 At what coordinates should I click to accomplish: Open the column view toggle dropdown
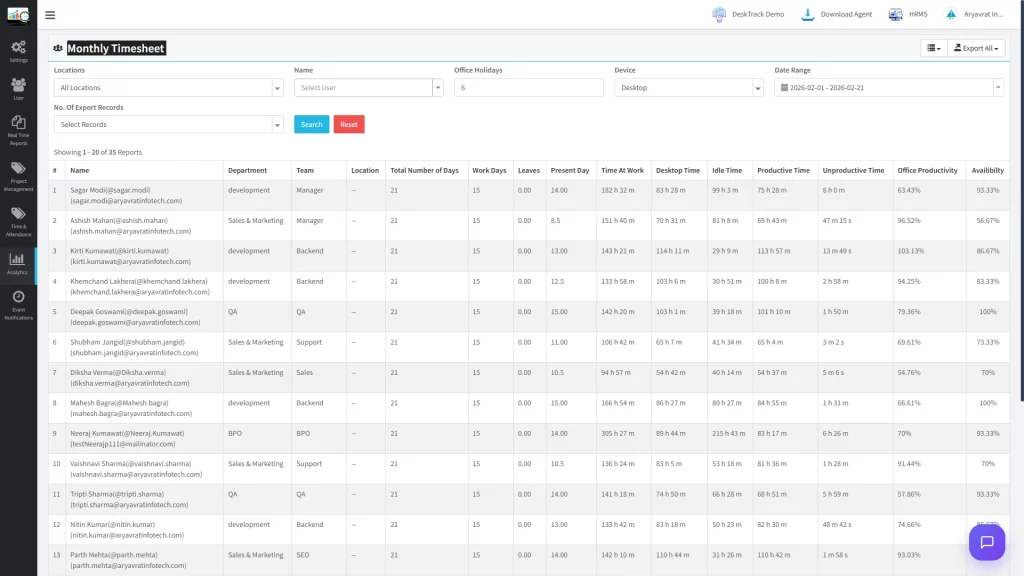pyautogui.click(x=934, y=48)
